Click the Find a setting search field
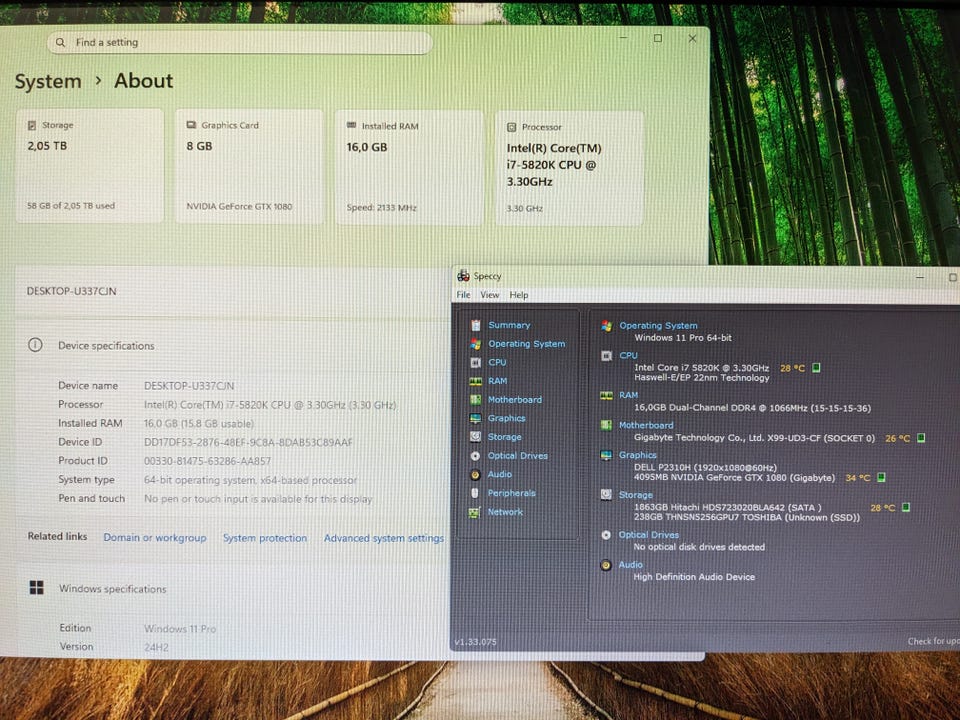960x720 pixels. (239, 42)
